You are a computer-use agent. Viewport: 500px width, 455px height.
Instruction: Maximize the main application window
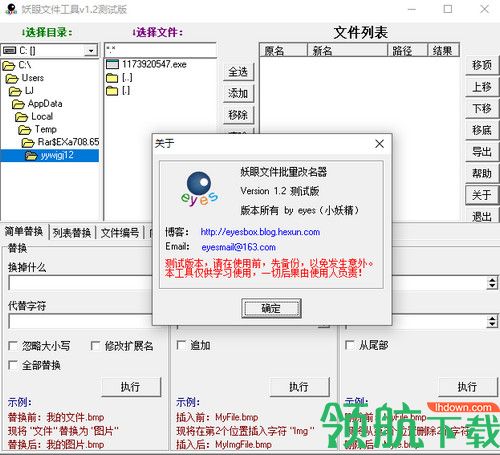pos(448,9)
